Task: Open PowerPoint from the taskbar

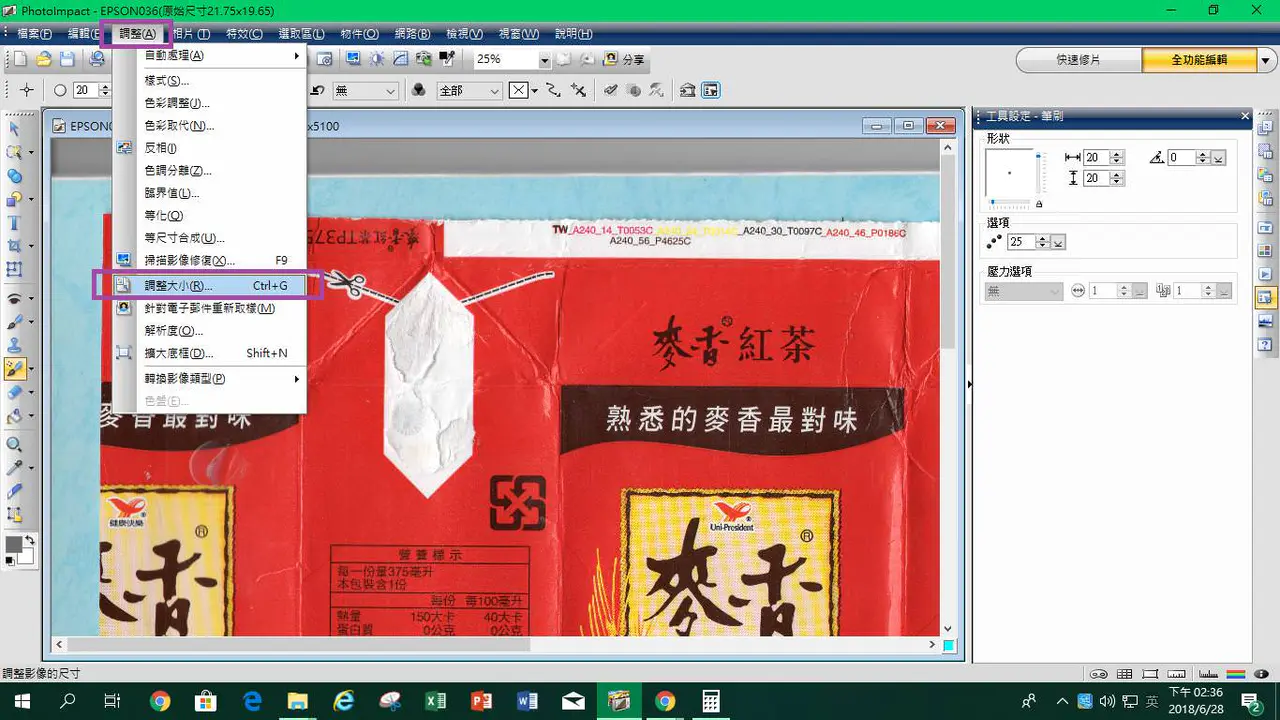Action: coord(482,701)
